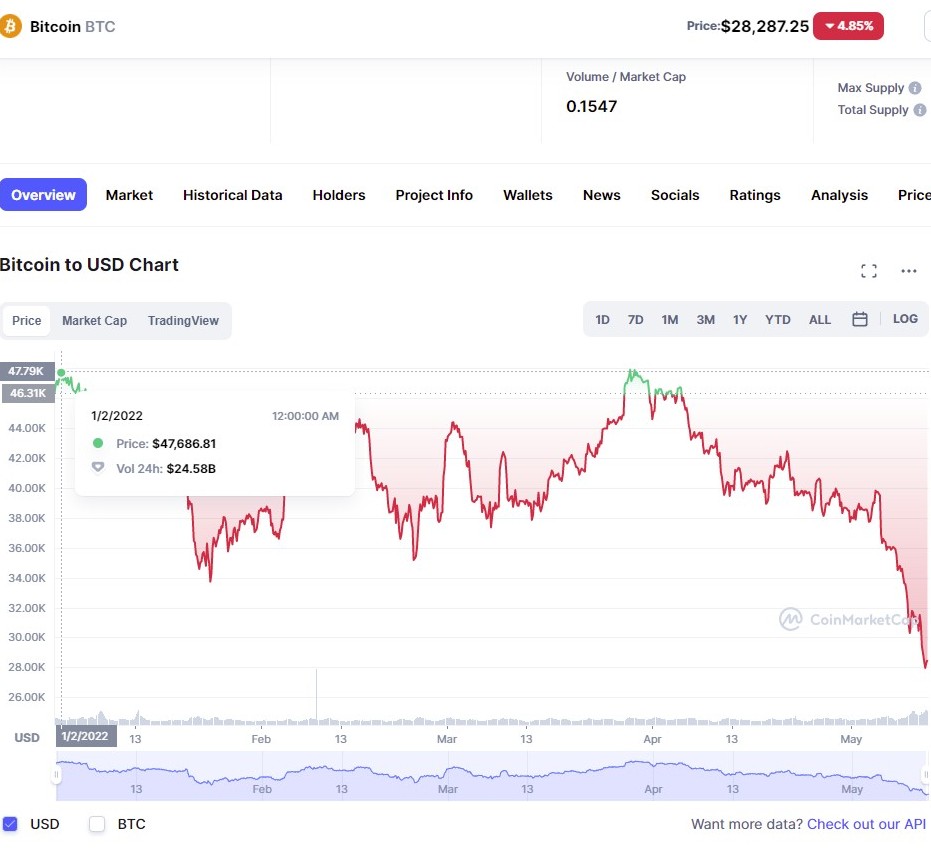Show the ALL time range chart
This screenshot has height=851, width=931.
pos(820,320)
